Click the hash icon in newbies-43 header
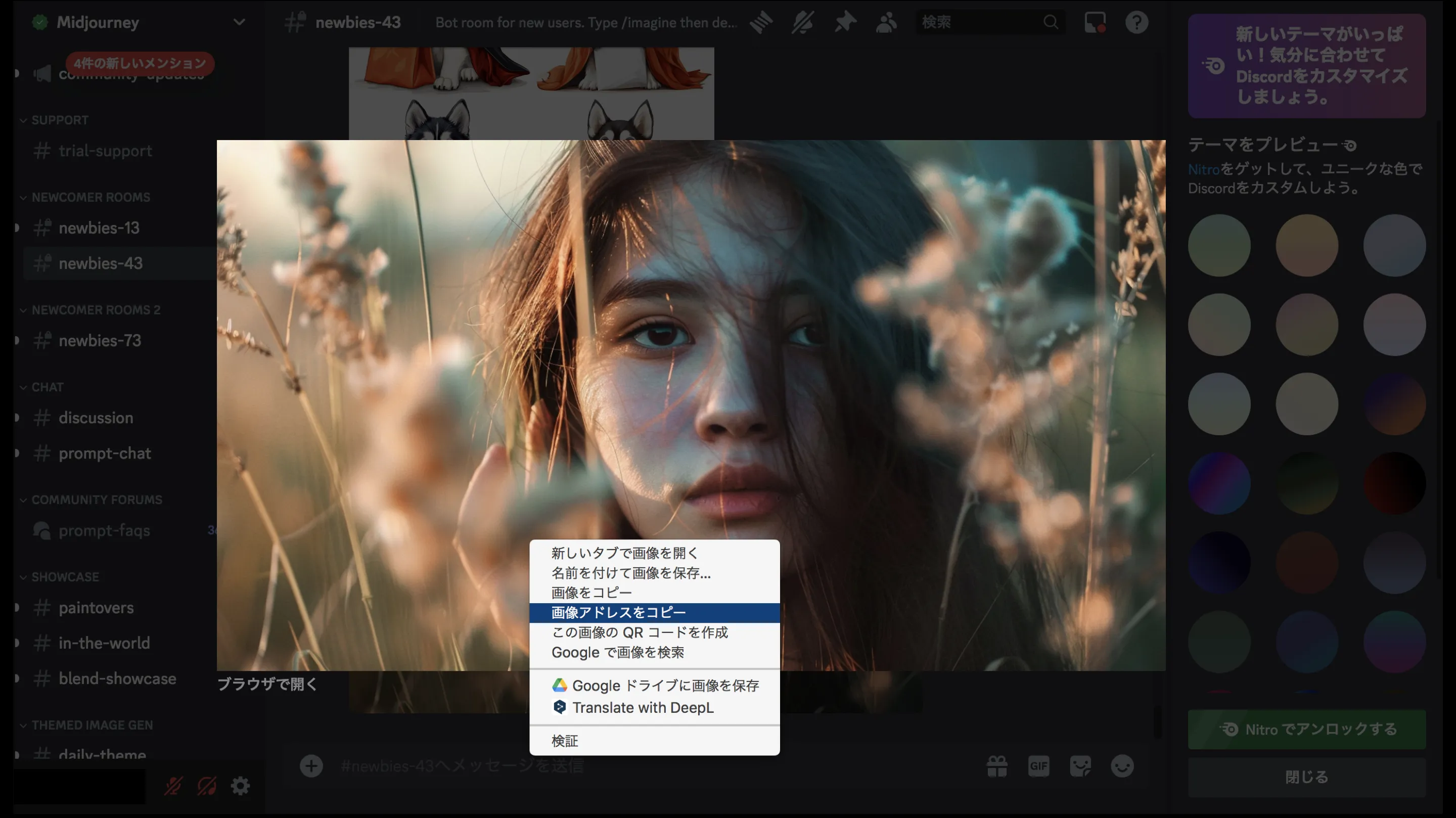Image resolution: width=1456 pixels, height=818 pixels. (295, 23)
